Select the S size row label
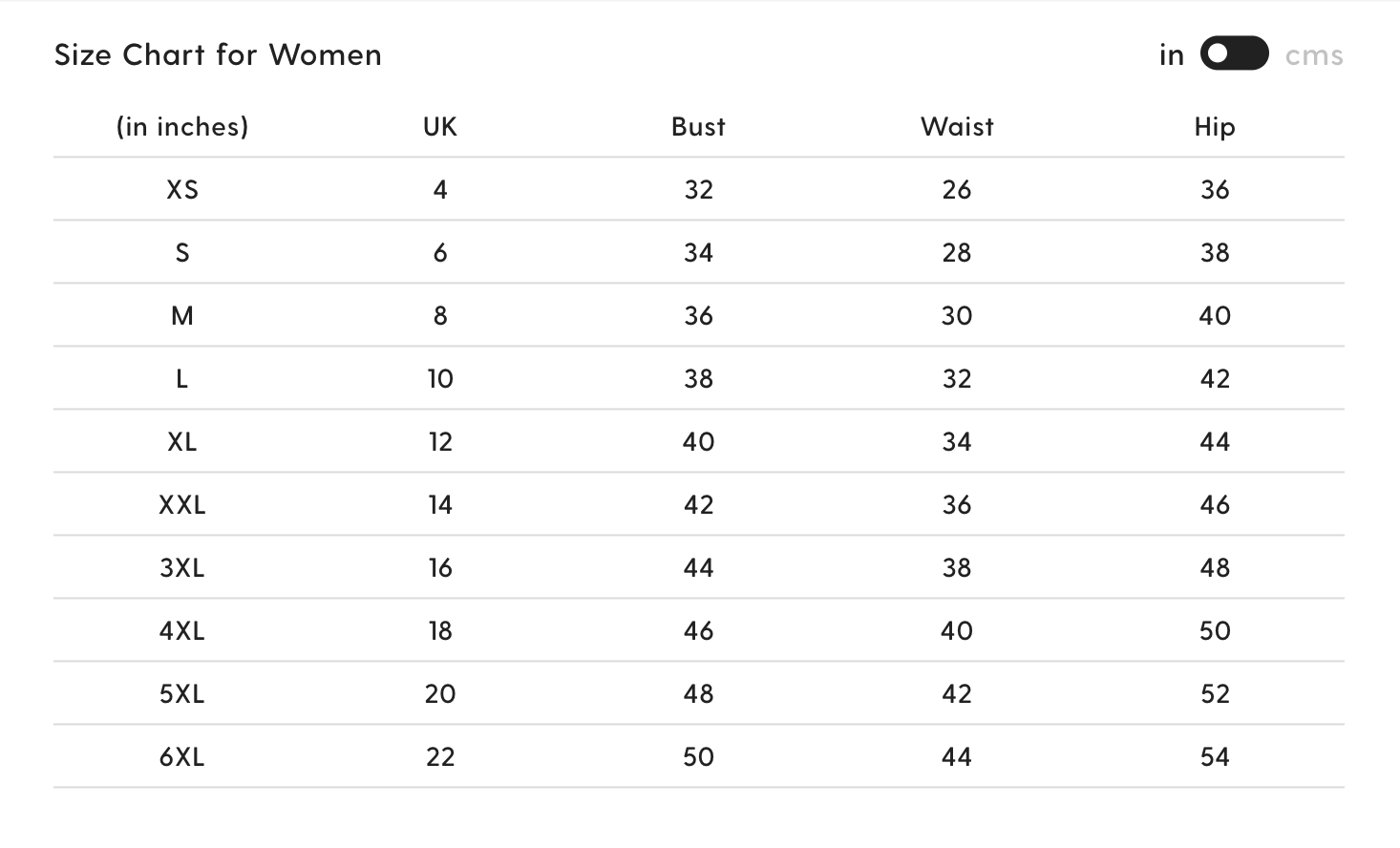 click(x=182, y=252)
